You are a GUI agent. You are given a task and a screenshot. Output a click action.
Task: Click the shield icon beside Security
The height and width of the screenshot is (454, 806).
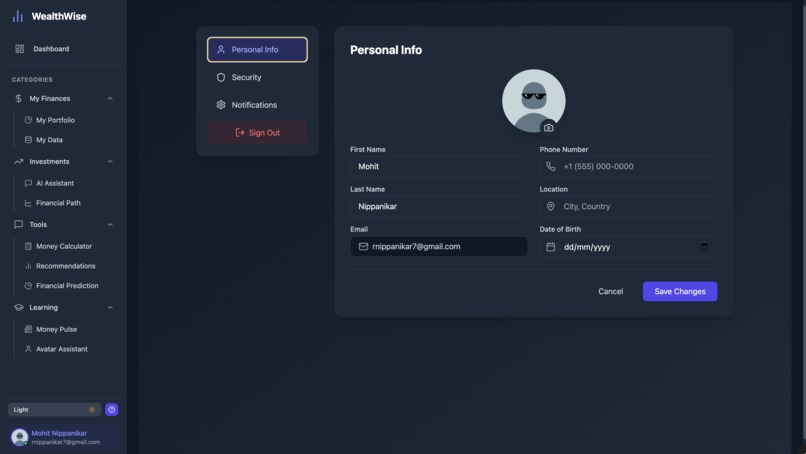[x=221, y=77]
